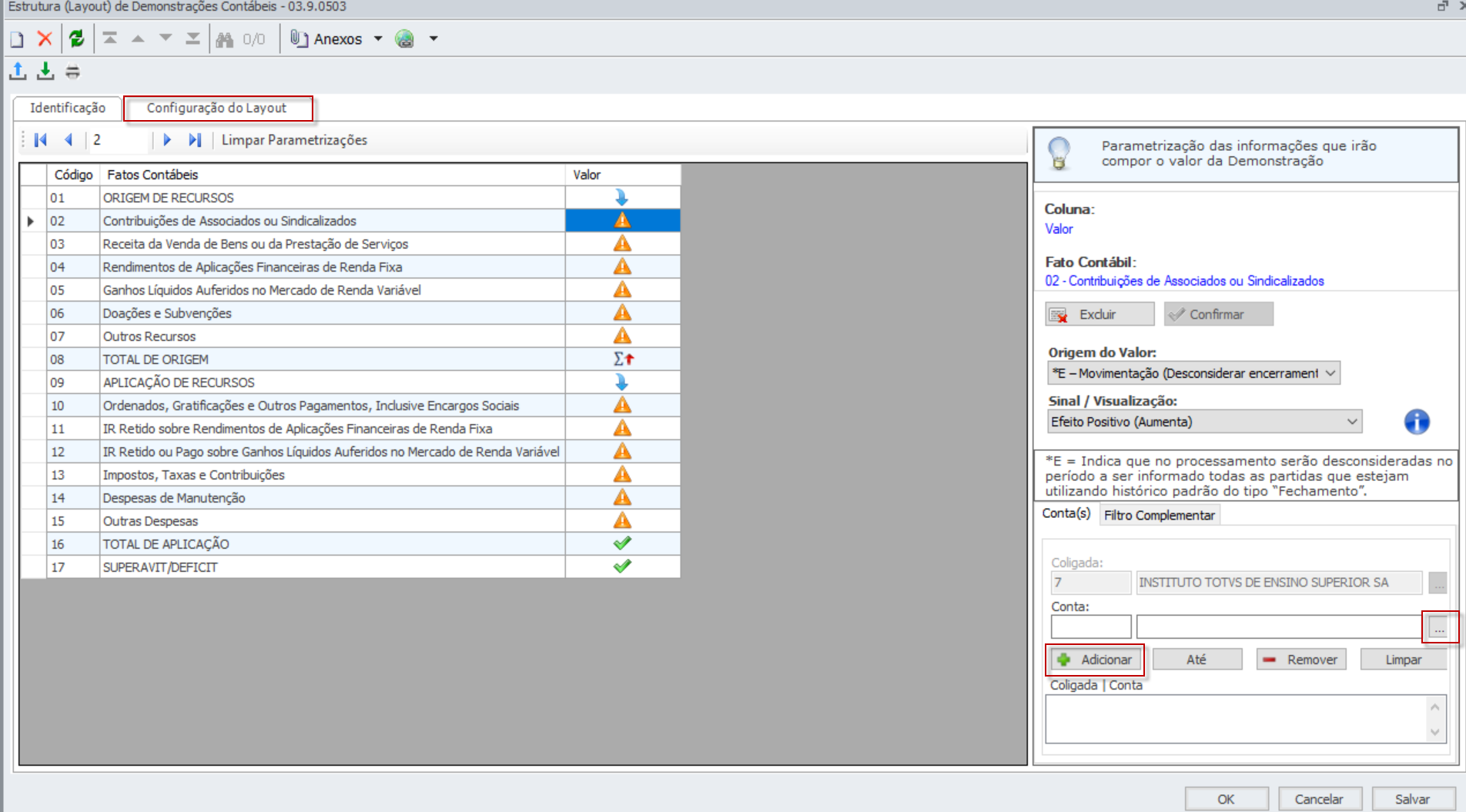
Task: Click the New record page icon
Action: tap(17, 39)
